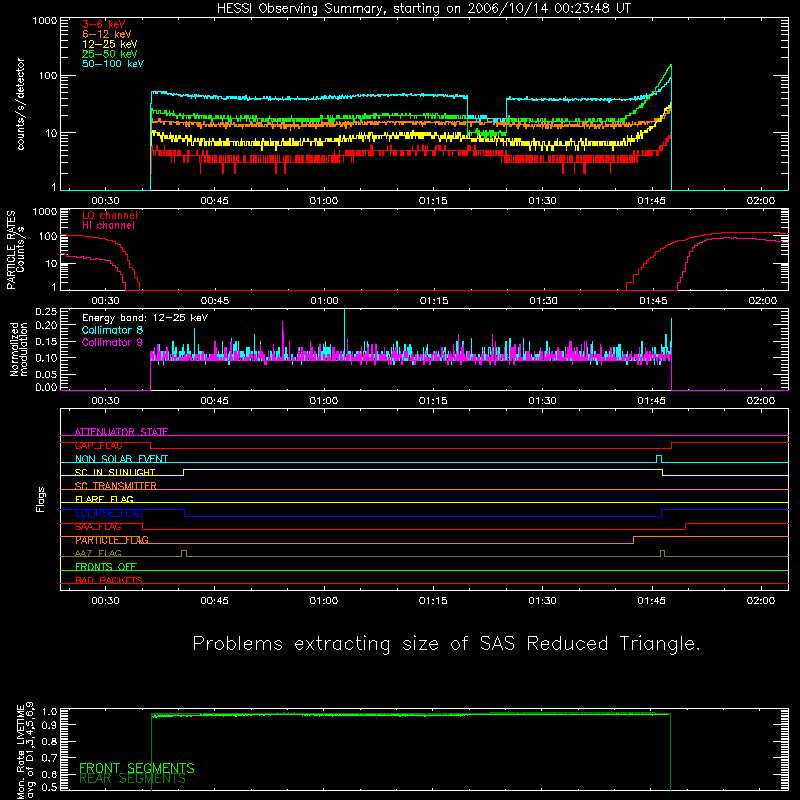This screenshot has height=800, width=800.
Task: Click the ATTENUATOR_STATE flag label
Action: coord(121,432)
